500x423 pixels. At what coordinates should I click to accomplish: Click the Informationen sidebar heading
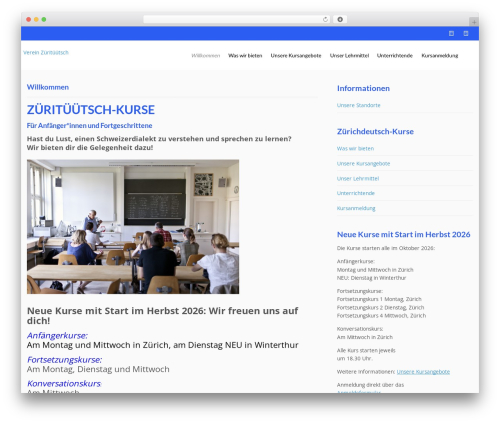[363, 88]
